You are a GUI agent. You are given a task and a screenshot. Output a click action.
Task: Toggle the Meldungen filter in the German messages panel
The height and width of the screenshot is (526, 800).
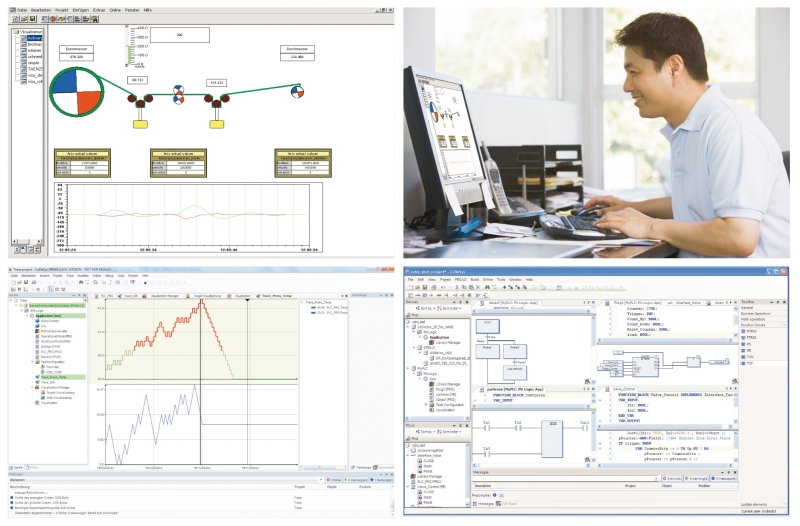click(x=381, y=480)
